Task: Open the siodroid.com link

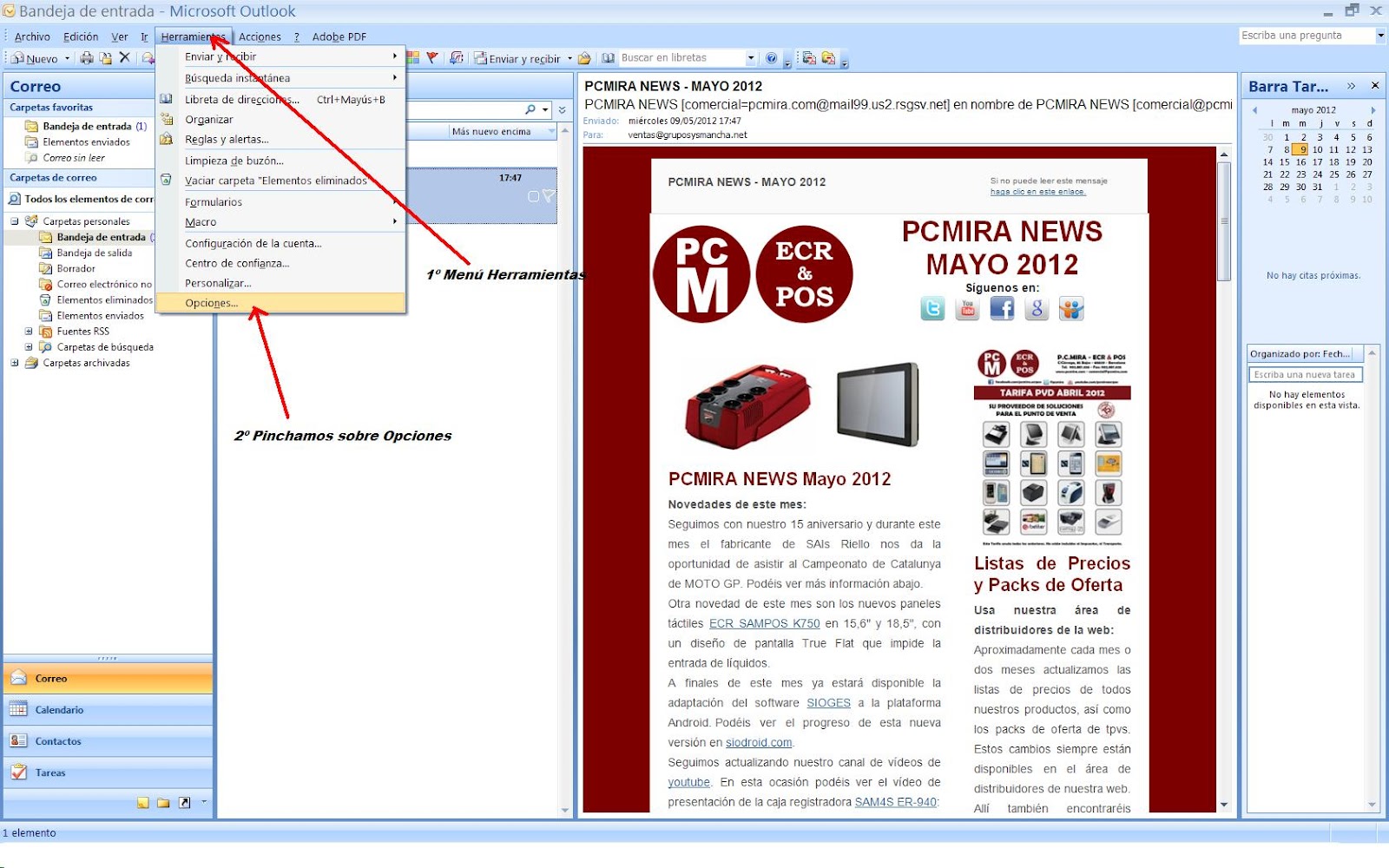Action: click(759, 742)
